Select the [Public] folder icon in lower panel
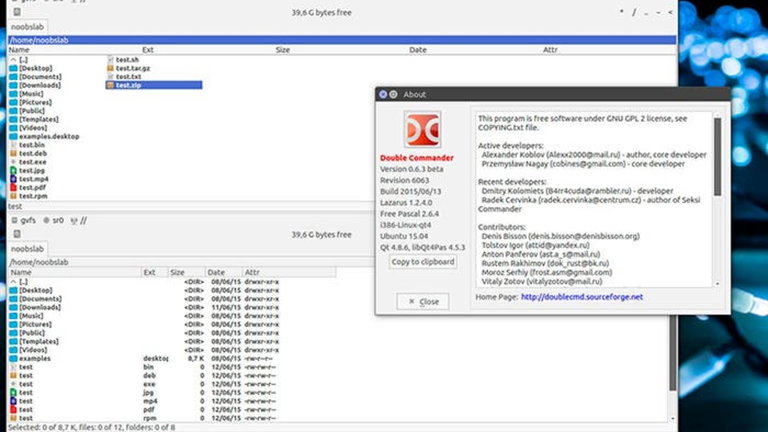 pos(13,333)
